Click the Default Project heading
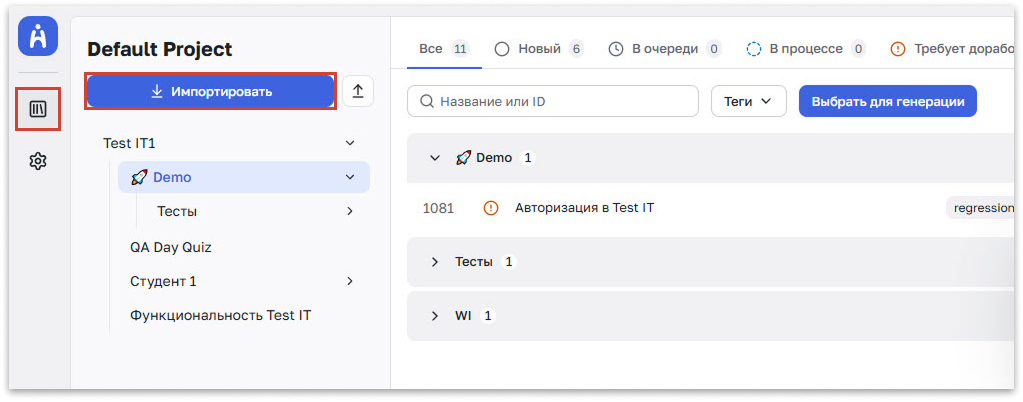Viewport: 1023px width, 402px height. tap(160, 49)
